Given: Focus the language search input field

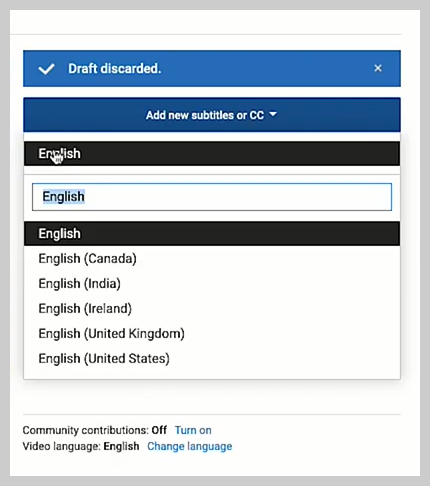Looking at the screenshot, I should [212, 197].
